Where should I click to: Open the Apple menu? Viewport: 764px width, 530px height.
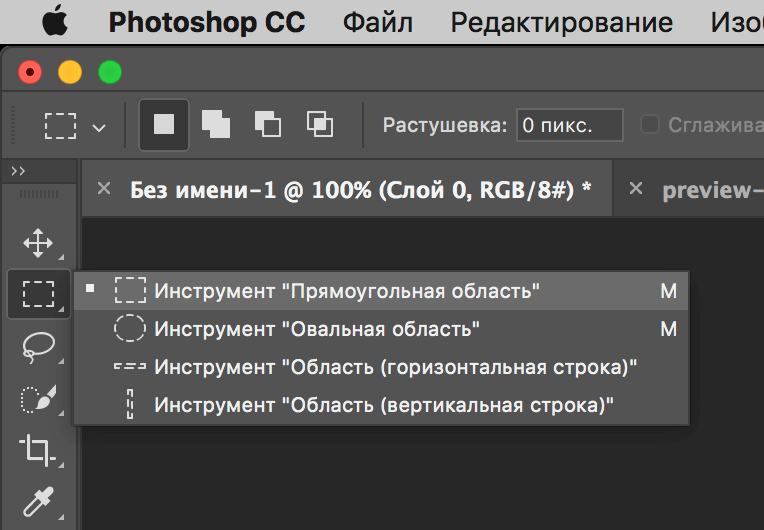[55, 22]
